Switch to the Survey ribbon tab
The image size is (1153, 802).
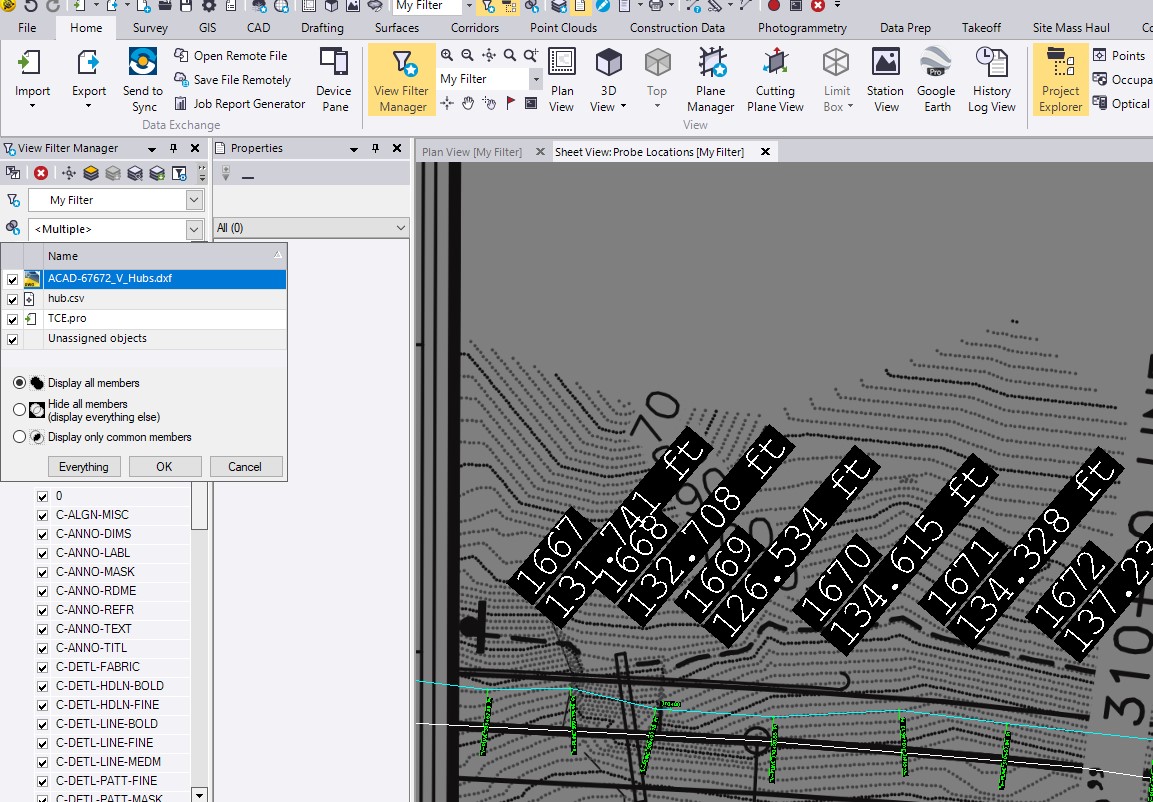point(149,28)
